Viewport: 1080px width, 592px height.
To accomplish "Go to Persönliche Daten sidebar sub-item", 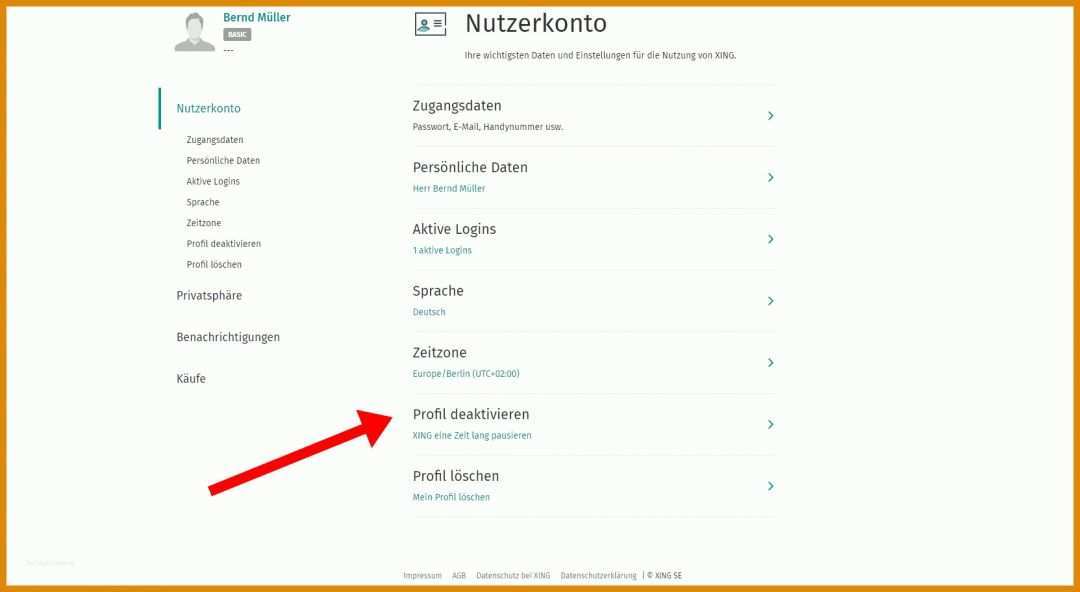I will tap(223, 161).
